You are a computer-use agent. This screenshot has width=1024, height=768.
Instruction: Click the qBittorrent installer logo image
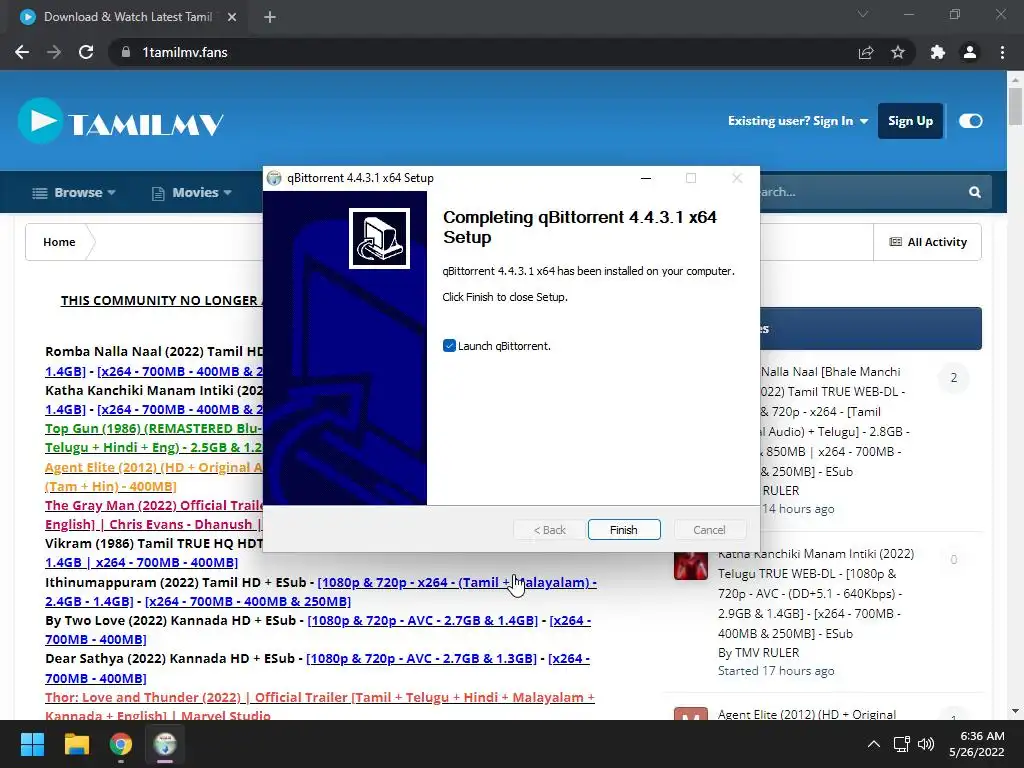pos(379,238)
